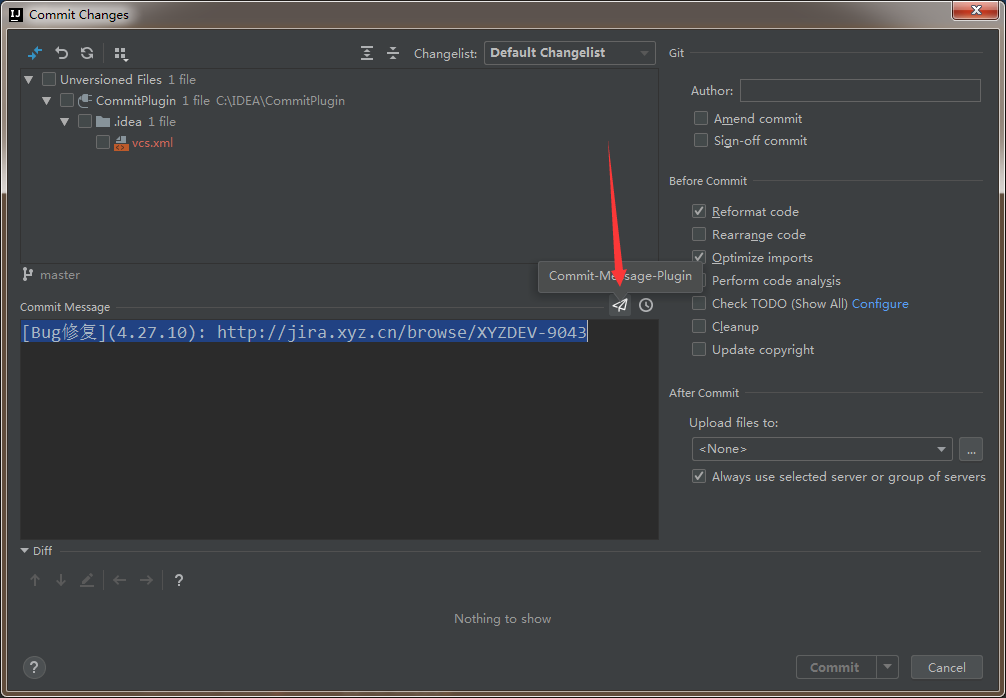The image size is (1006, 698).
Task: Click the .idea folder icon
Action: [x=103, y=121]
